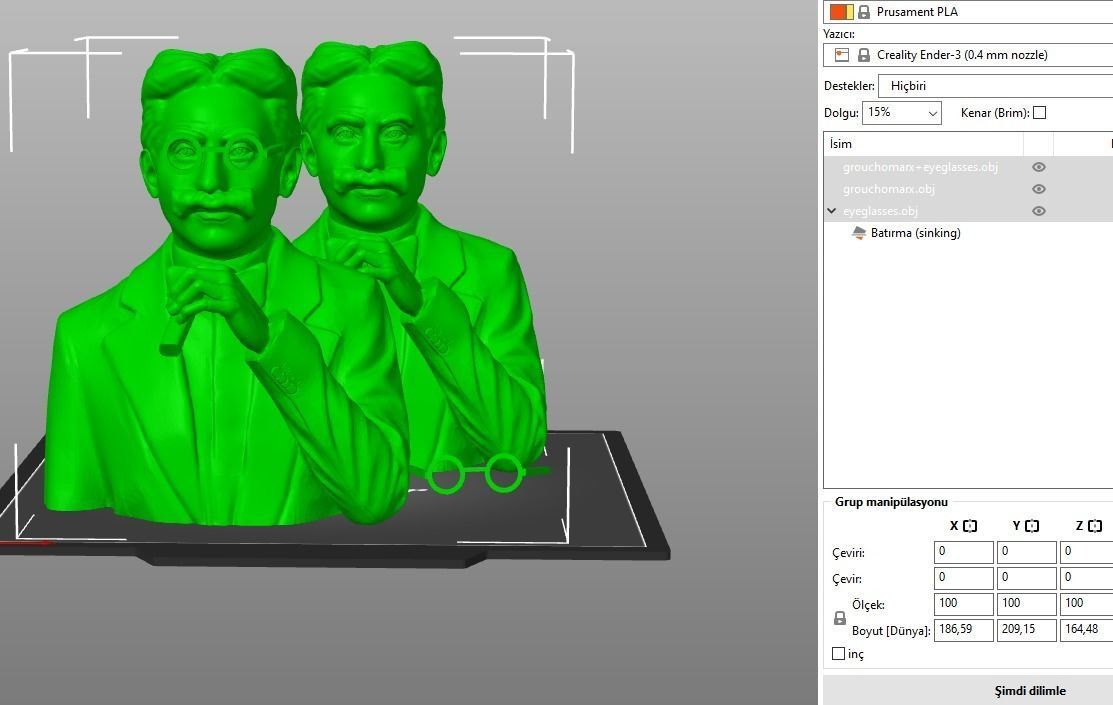The width and height of the screenshot is (1113, 705).
Task: Select grouchomarx.obj in object list
Action: [x=889, y=189]
